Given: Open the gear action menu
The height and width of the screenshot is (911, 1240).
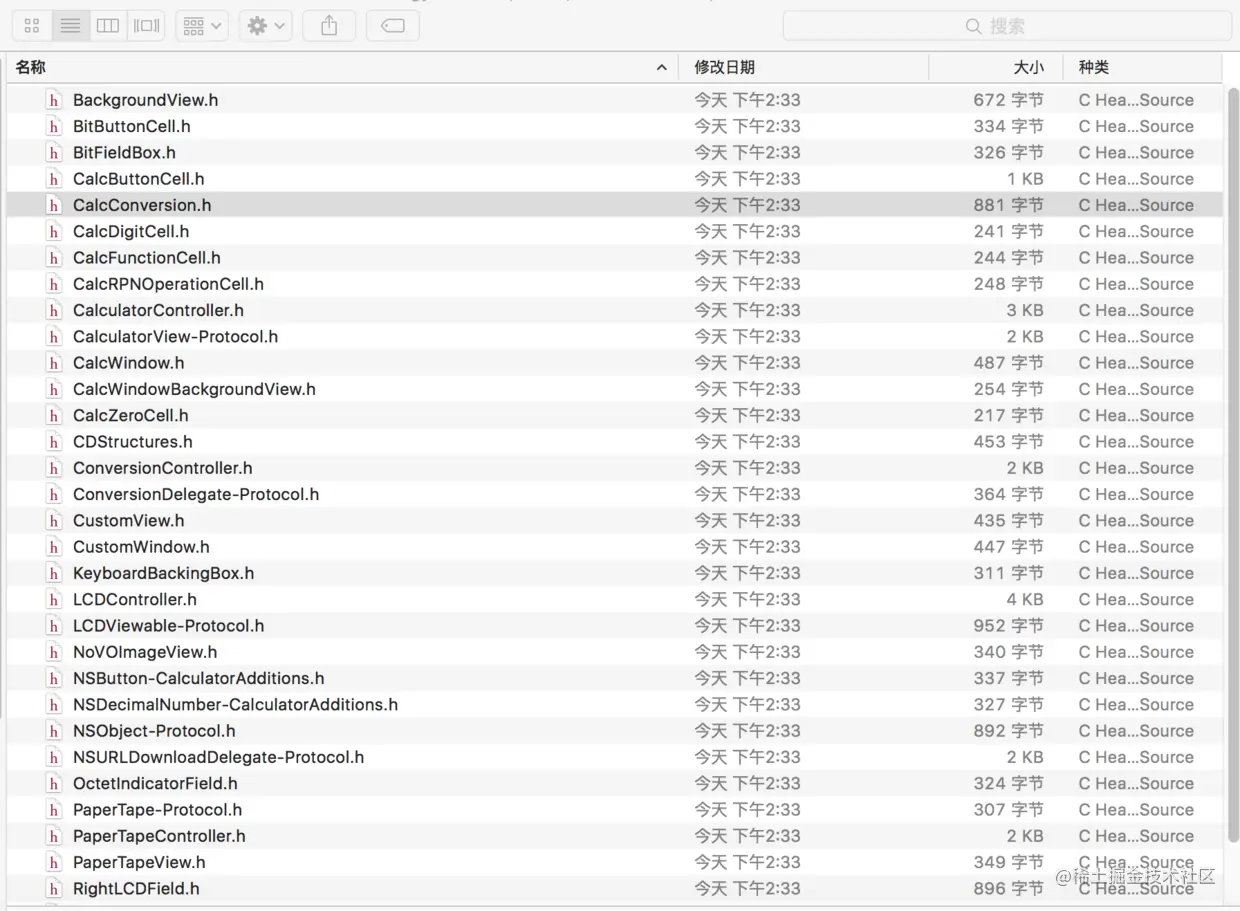Looking at the screenshot, I should point(266,26).
